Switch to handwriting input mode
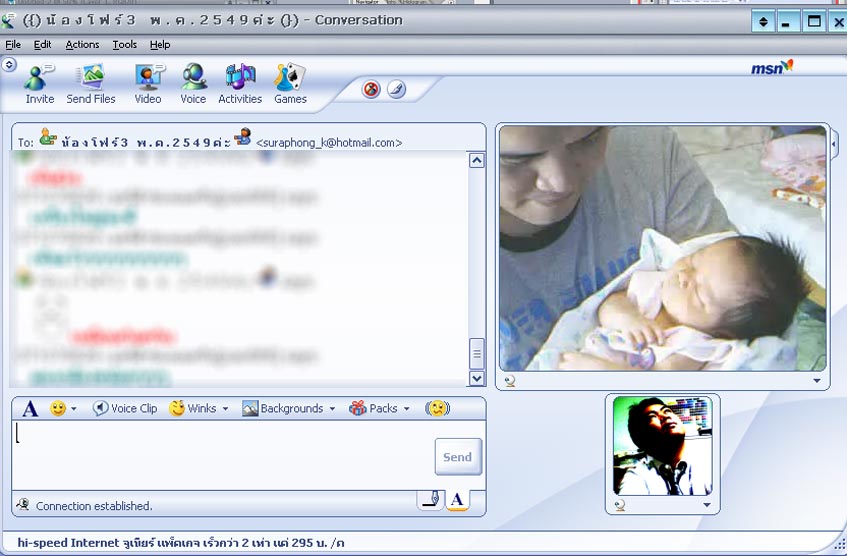The width and height of the screenshot is (847, 556). click(430, 499)
